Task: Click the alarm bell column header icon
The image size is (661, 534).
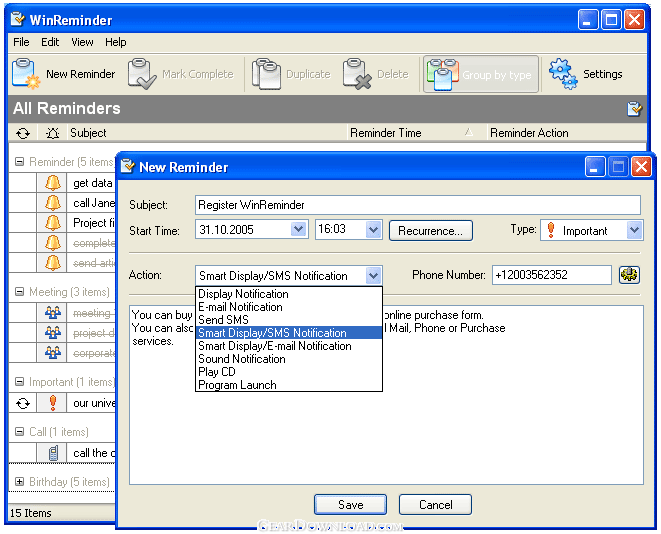Action: [x=52, y=133]
